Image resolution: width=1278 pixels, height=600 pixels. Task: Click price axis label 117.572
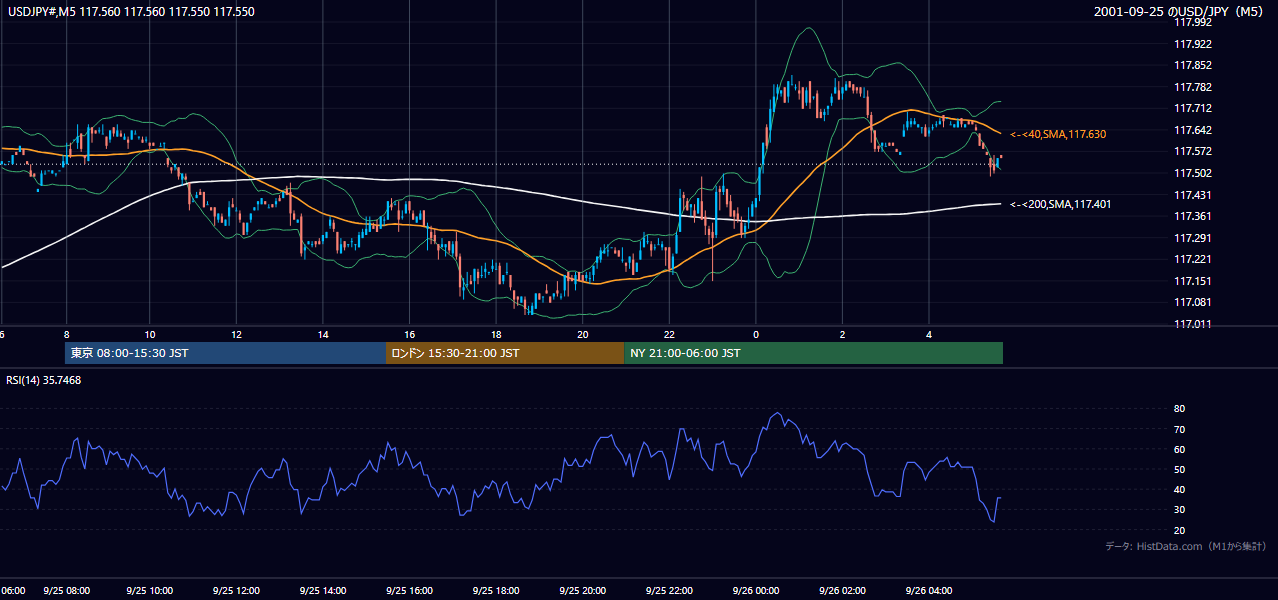[x=1193, y=151]
